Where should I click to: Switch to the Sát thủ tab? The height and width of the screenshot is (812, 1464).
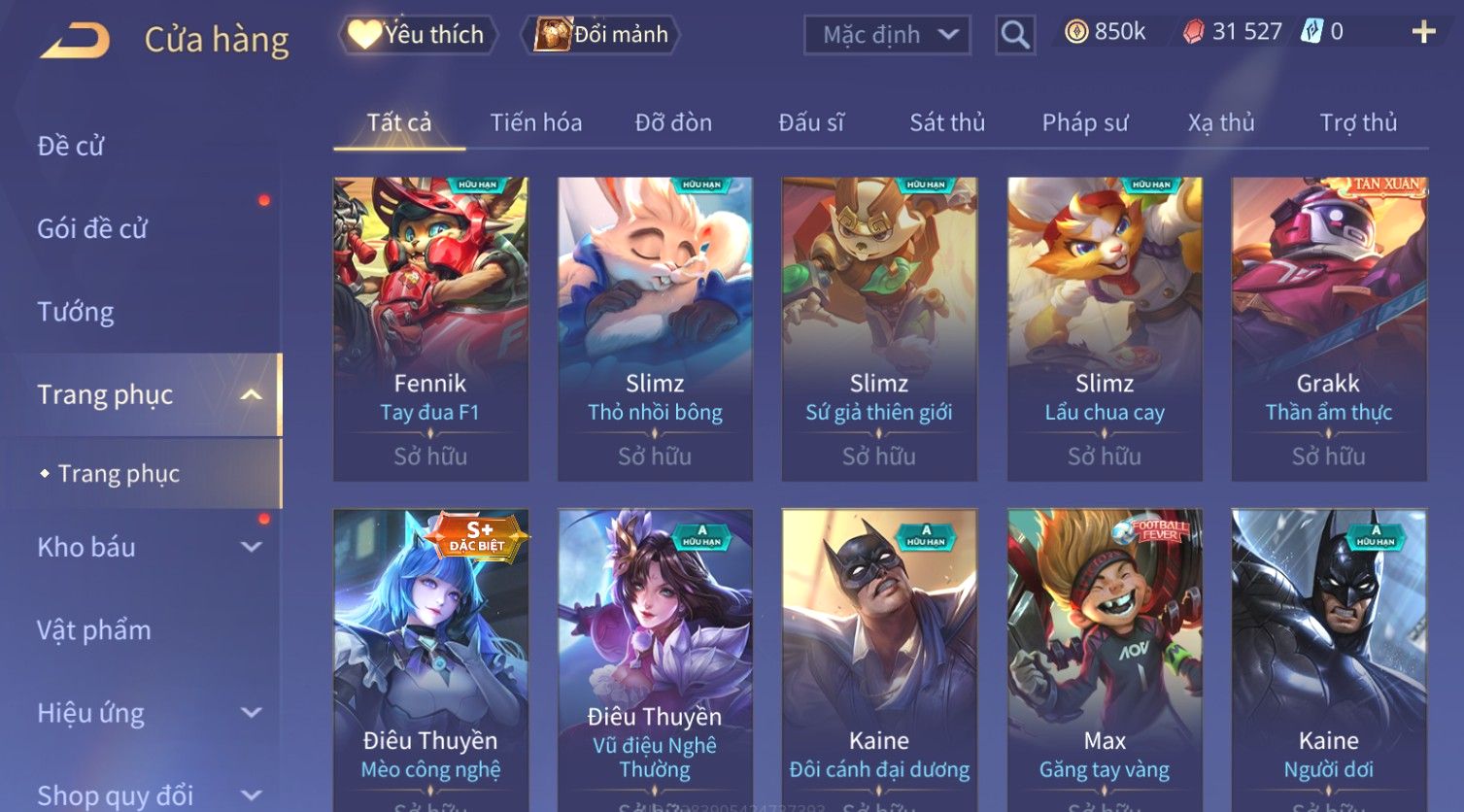(947, 122)
